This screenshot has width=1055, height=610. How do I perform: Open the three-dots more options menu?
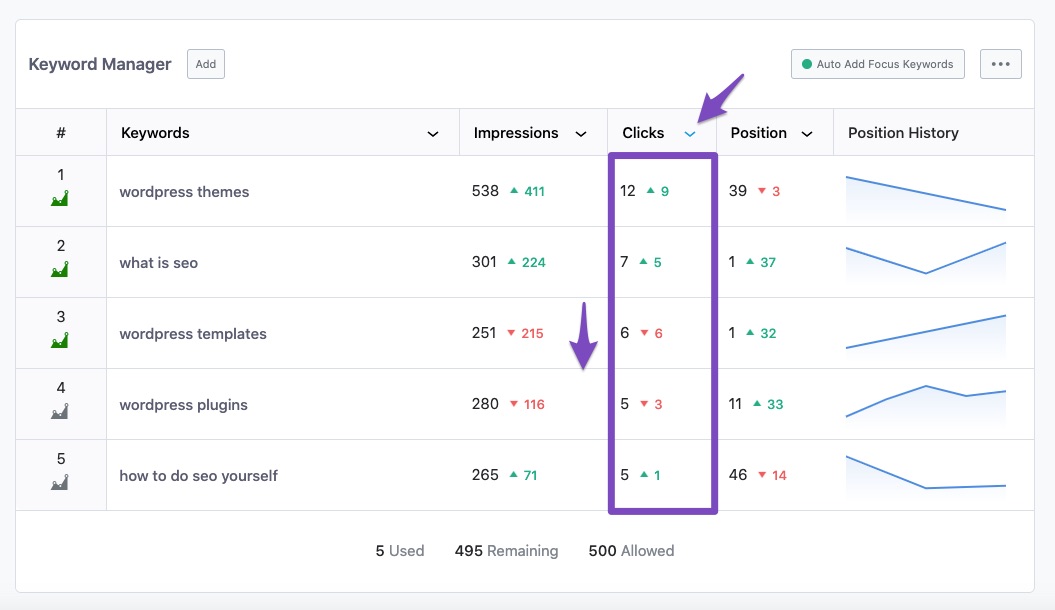1001,64
